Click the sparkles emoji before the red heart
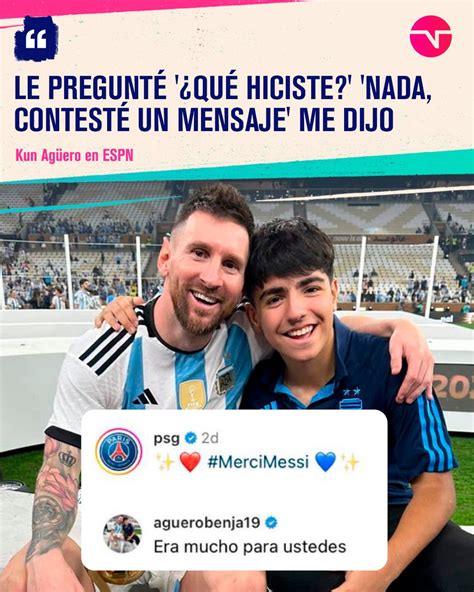Image resolution: width=474 pixels, height=592 pixels. point(164,462)
